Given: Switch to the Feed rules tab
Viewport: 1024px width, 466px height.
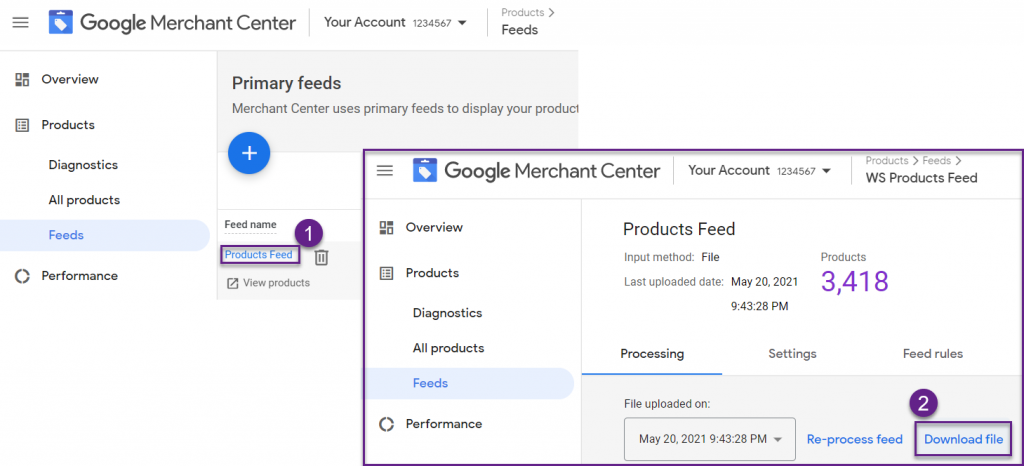Looking at the screenshot, I should pos(933,354).
